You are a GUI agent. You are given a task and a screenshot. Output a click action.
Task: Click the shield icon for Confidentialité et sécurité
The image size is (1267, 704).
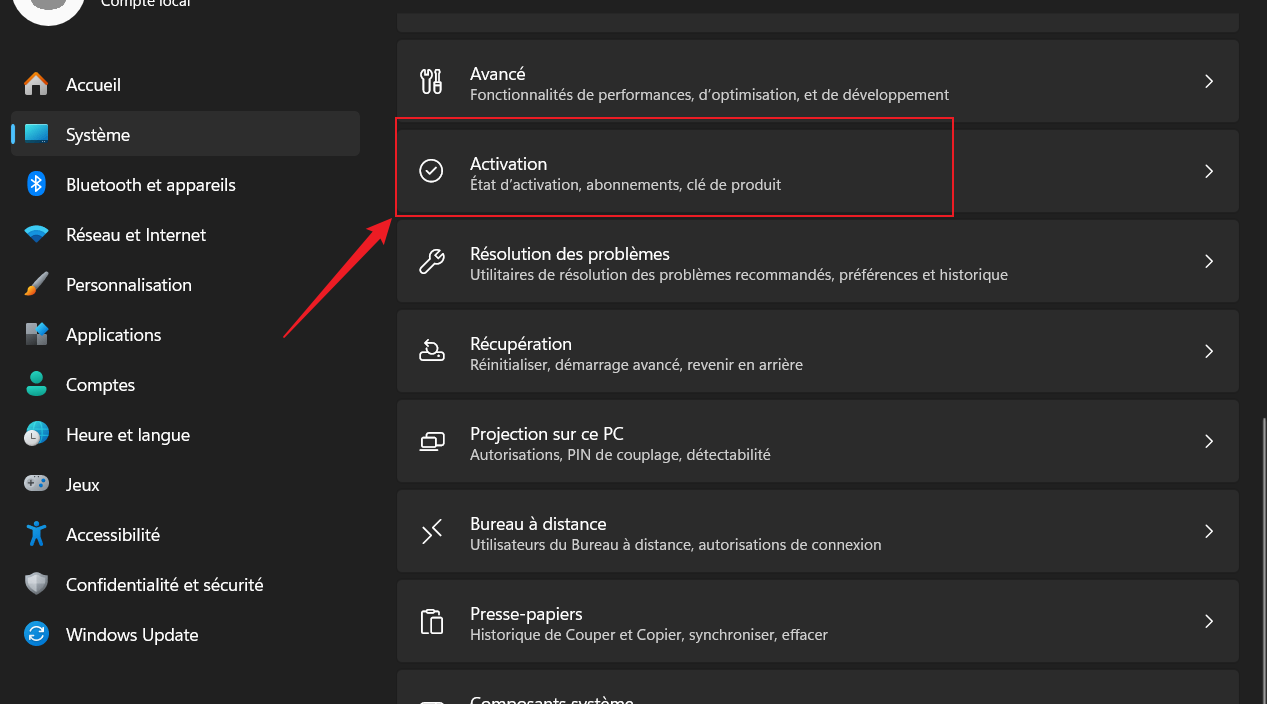tap(36, 584)
